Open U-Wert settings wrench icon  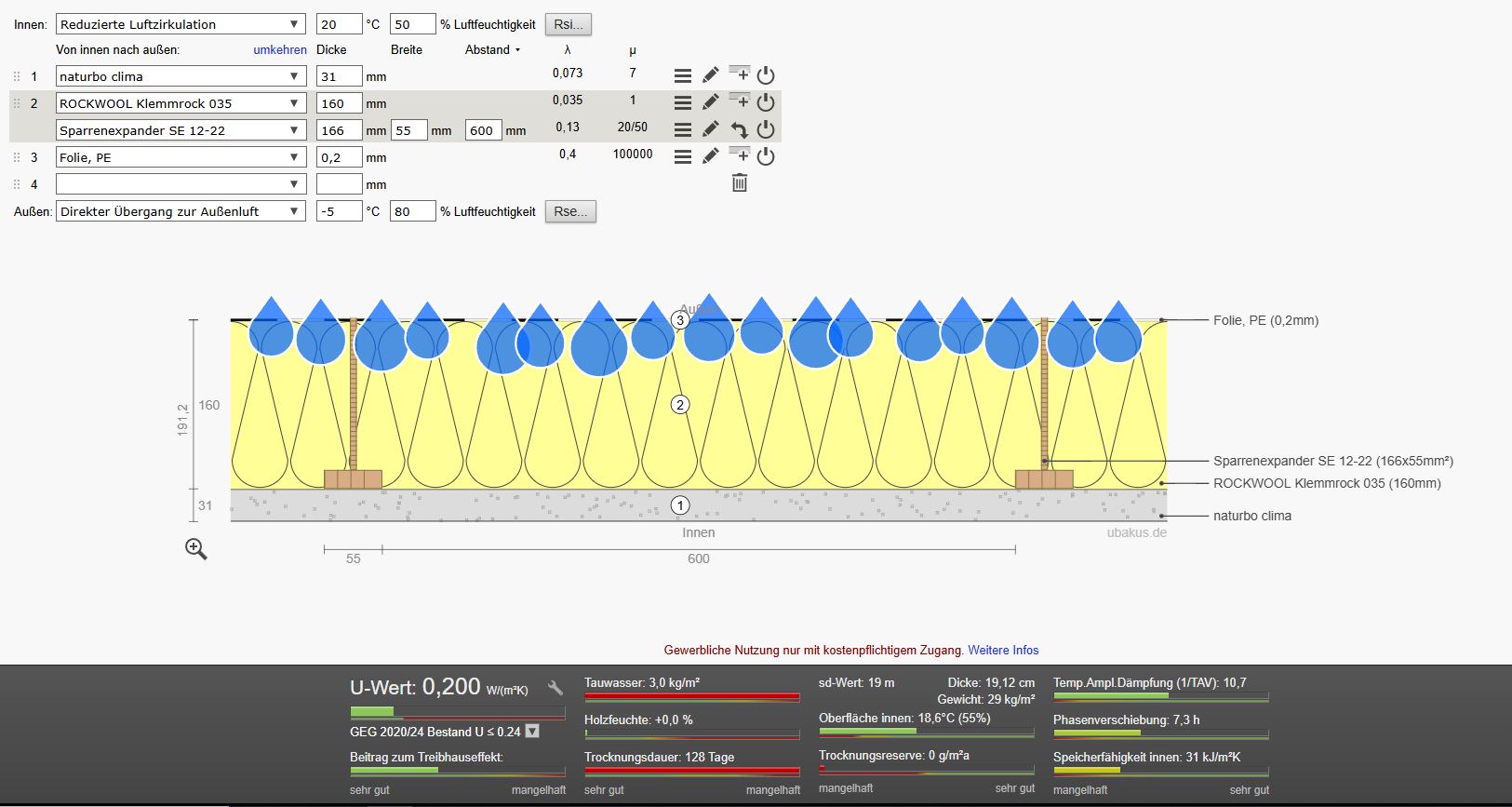pyautogui.click(x=555, y=688)
